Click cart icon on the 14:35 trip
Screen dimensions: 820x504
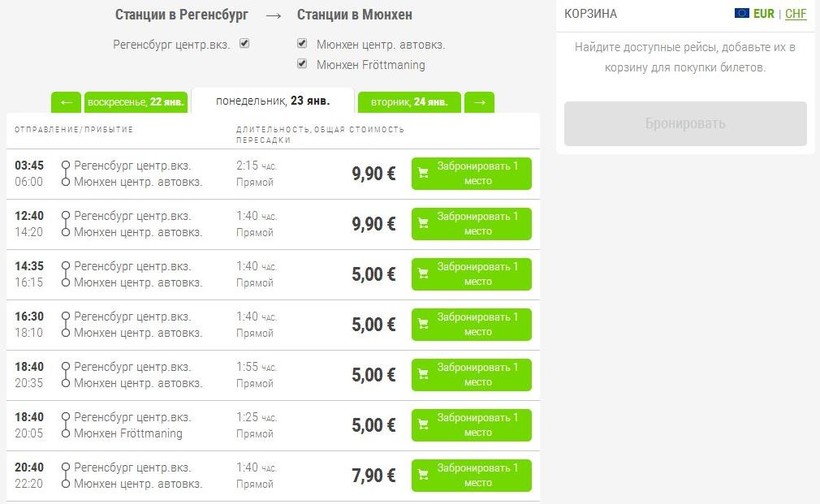tap(422, 274)
